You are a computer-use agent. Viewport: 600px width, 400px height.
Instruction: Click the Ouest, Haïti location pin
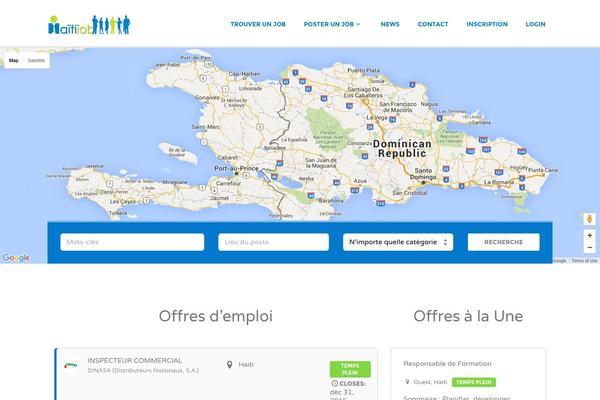407,382
